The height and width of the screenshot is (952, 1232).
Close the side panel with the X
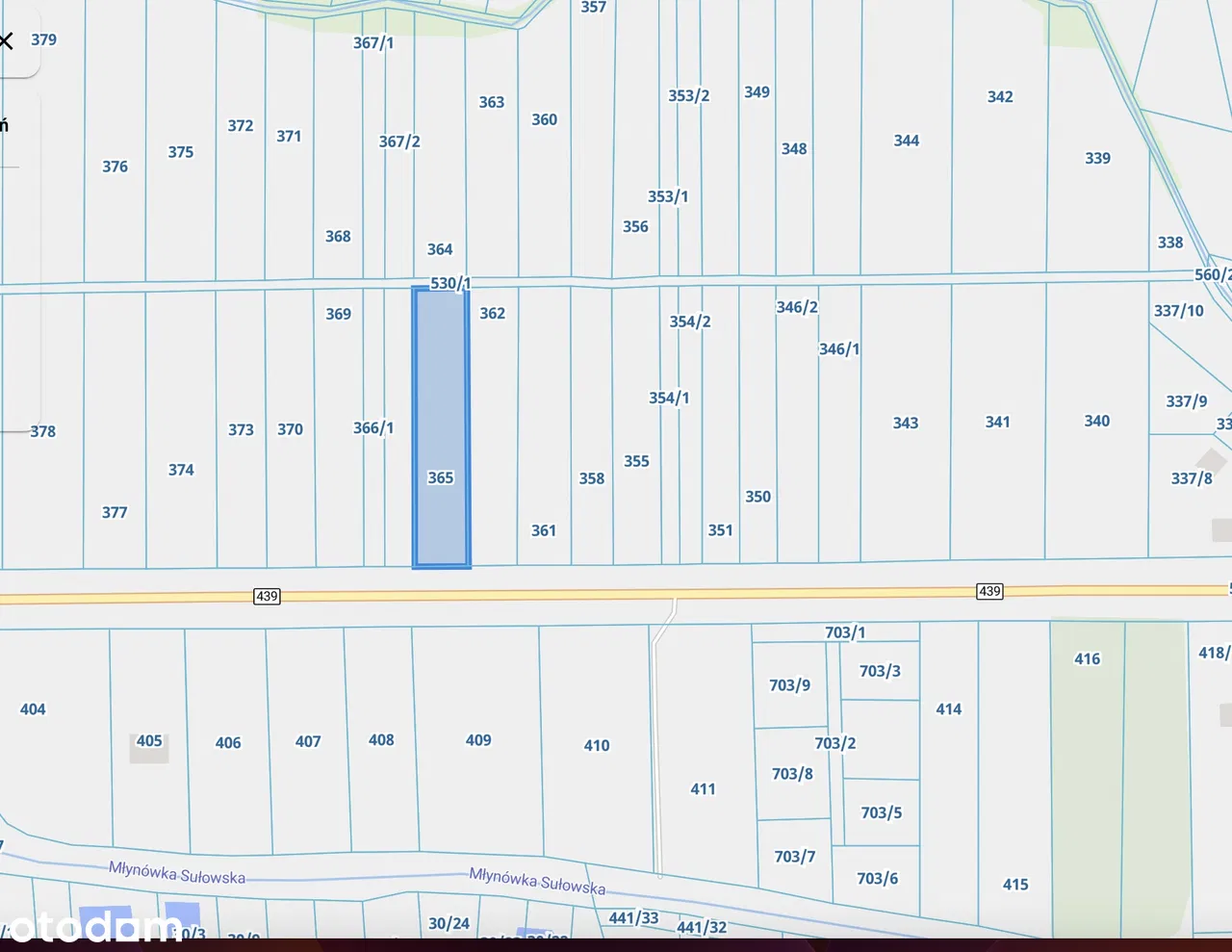7,40
